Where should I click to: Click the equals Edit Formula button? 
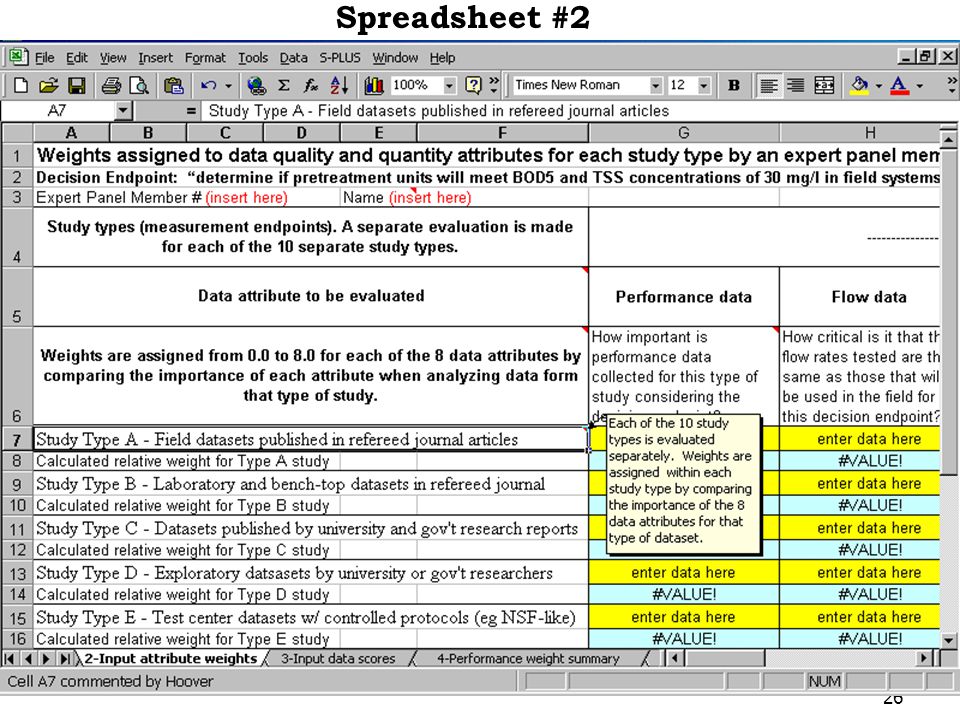tap(191, 111)
